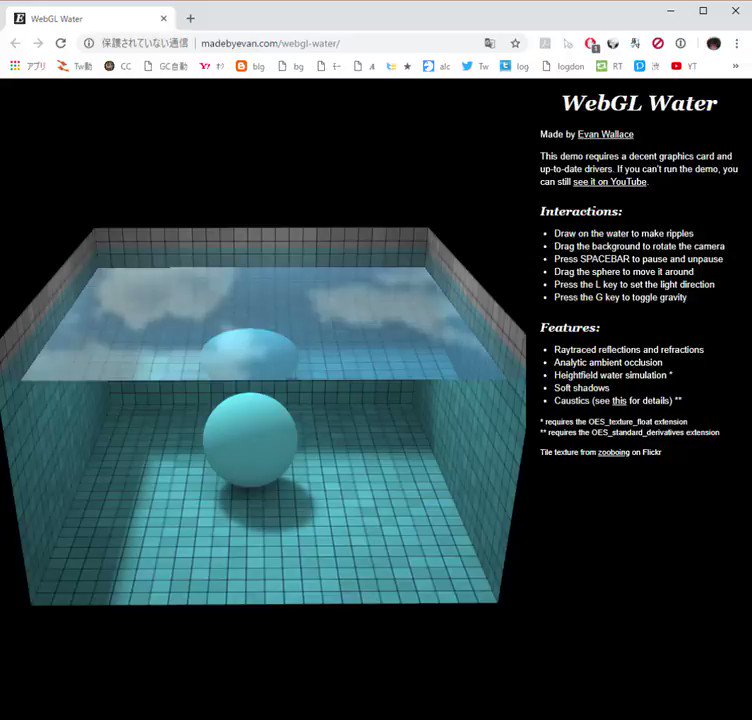The width and height of the screenshot is (752, 720).
Task: Open the logdon bookmark
Action: tap(563, 66)
